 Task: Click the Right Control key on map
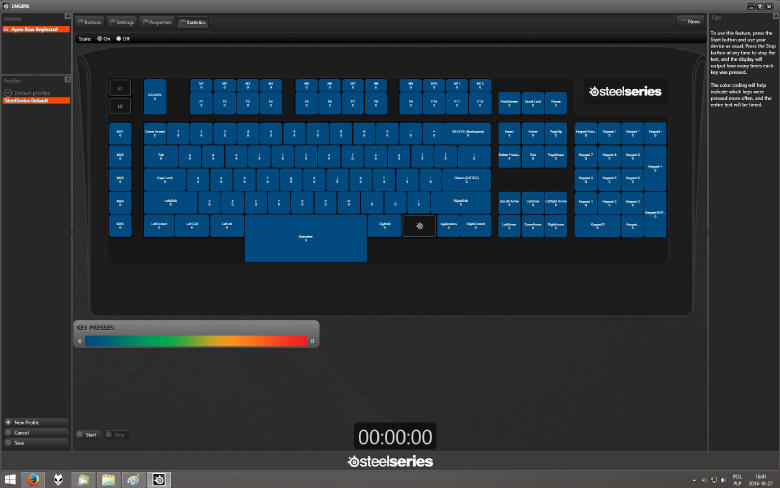point(476,226)
